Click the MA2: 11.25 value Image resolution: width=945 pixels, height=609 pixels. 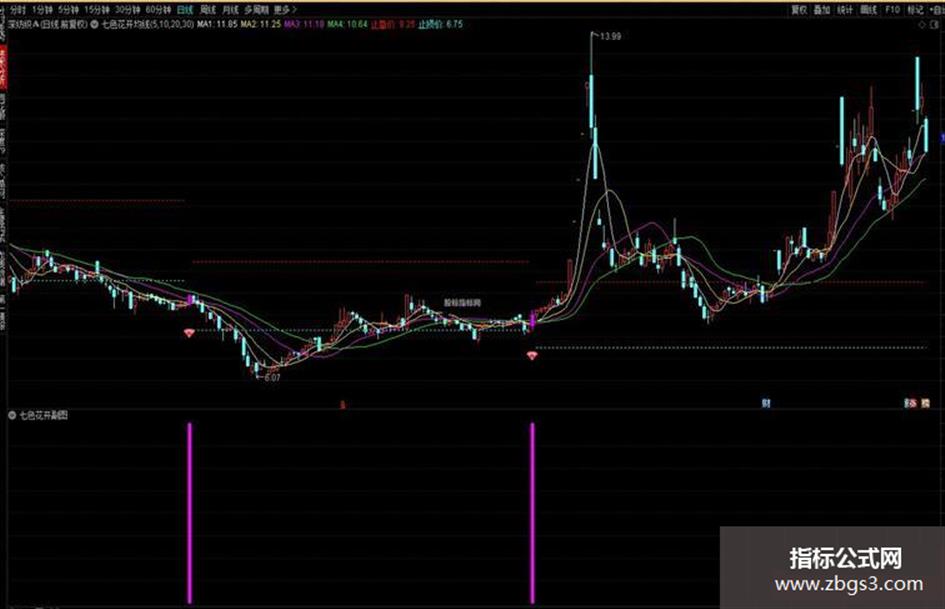pyautogui.click(x=261, y=25)
